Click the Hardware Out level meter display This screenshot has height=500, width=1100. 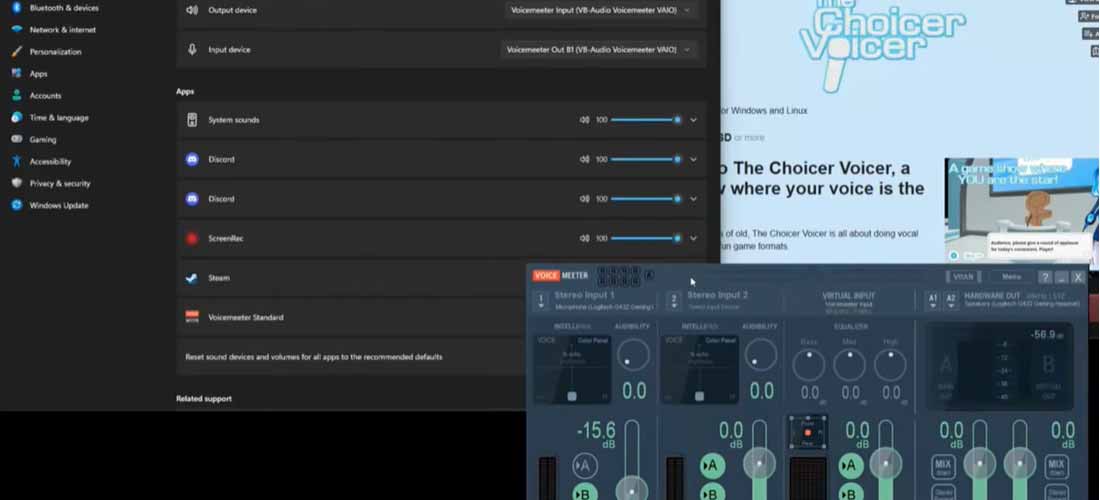(x=999, y=367)
